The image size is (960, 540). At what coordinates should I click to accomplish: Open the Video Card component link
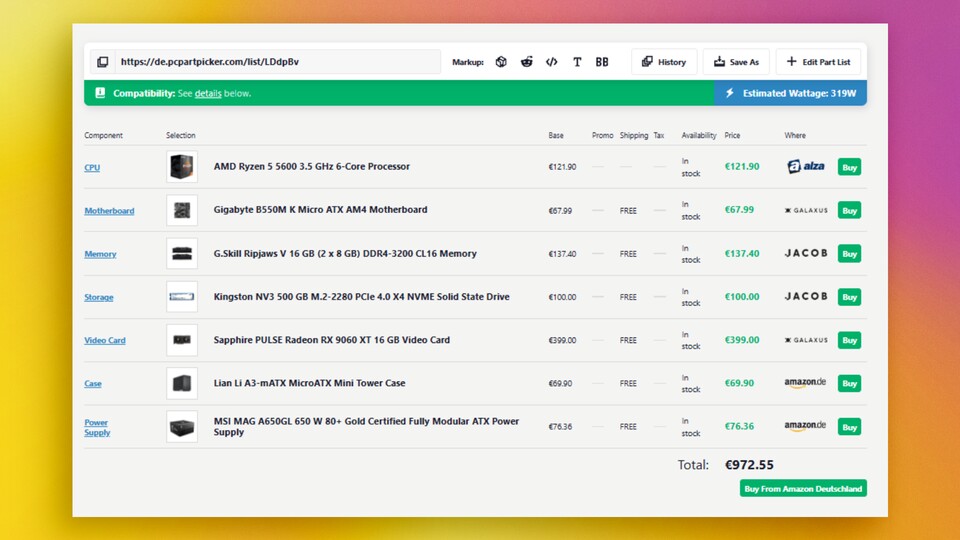105,340
